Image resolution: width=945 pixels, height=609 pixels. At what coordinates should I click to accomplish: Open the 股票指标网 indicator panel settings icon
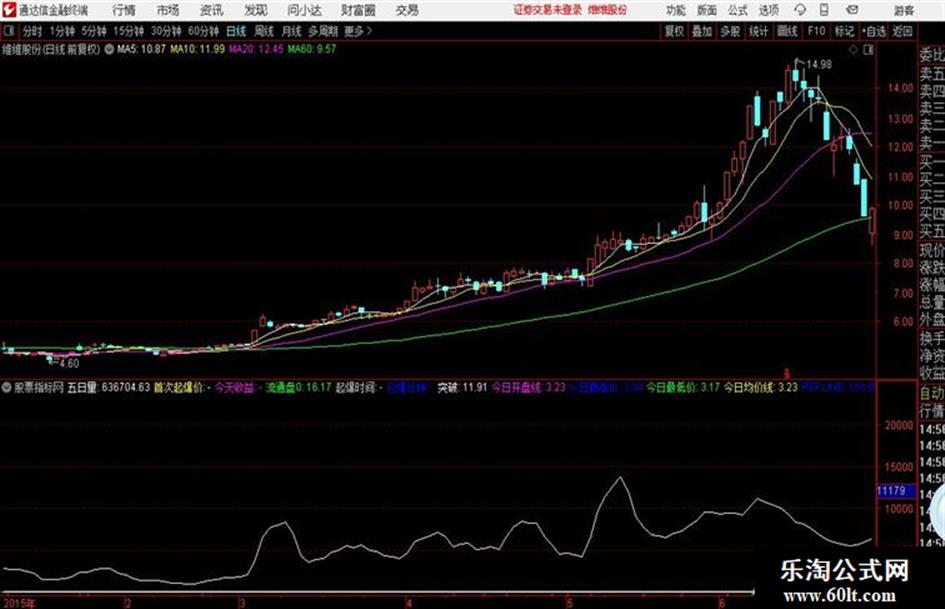[7, 387]
